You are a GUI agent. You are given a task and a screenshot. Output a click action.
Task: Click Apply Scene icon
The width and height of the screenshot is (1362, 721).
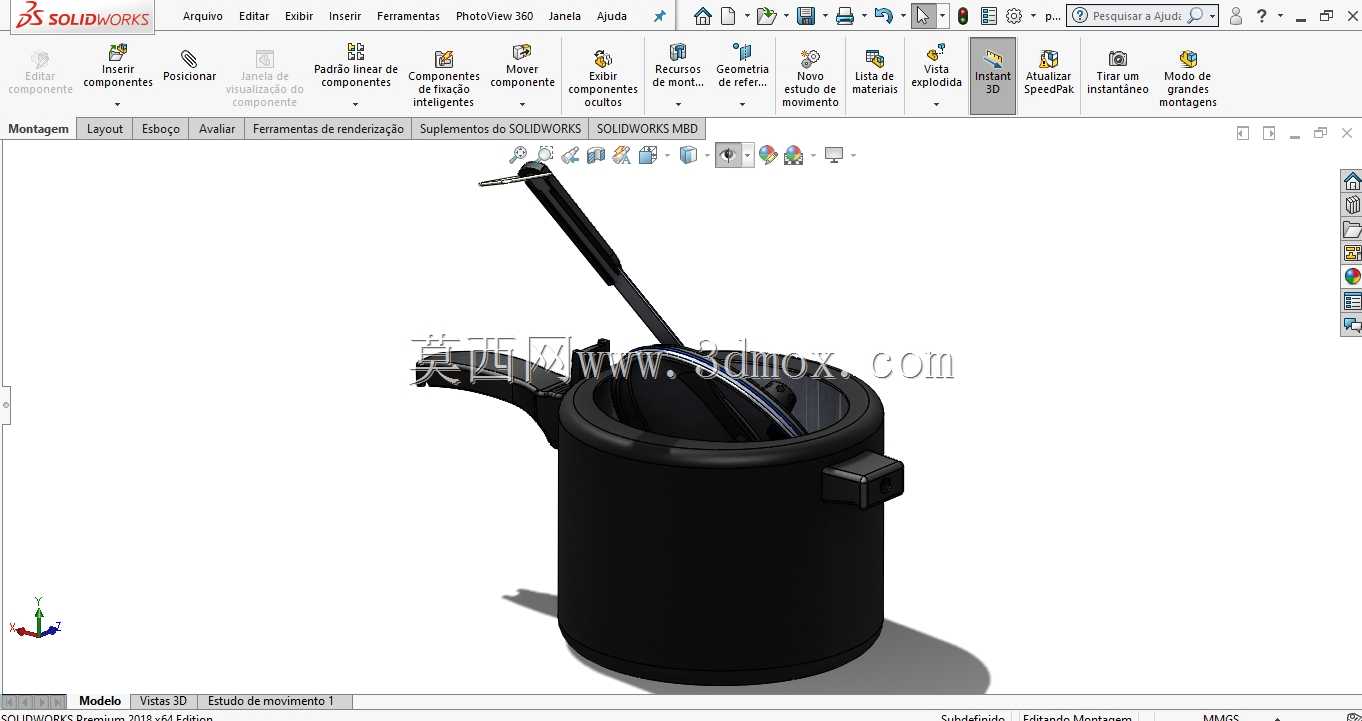(x=794, y=155)
